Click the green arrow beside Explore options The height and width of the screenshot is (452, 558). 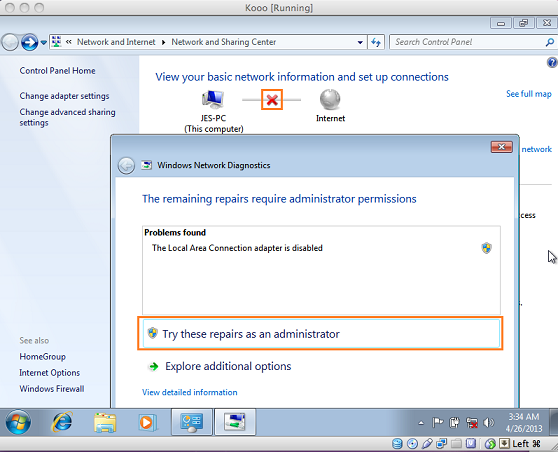click(153, 366)
